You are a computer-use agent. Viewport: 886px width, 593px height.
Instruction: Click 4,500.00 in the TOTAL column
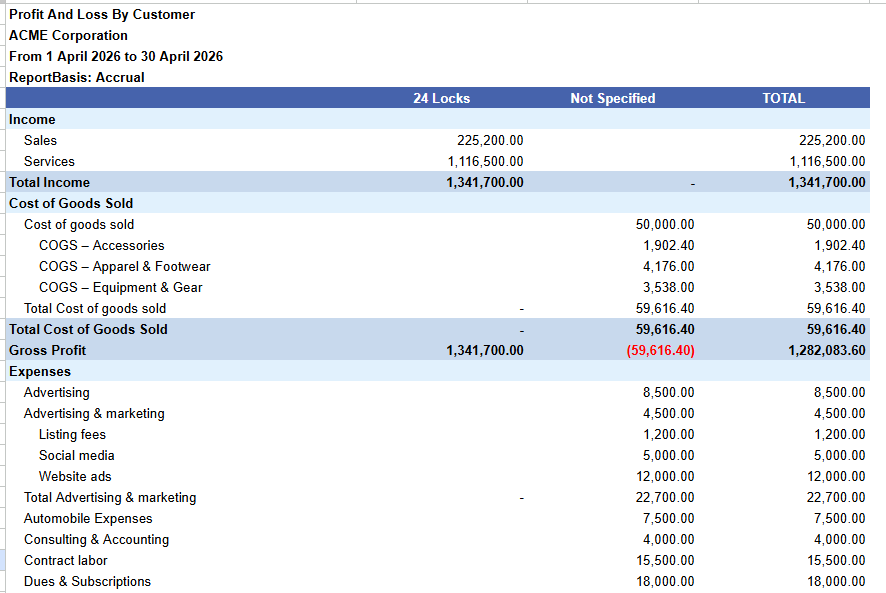[839, 413]
